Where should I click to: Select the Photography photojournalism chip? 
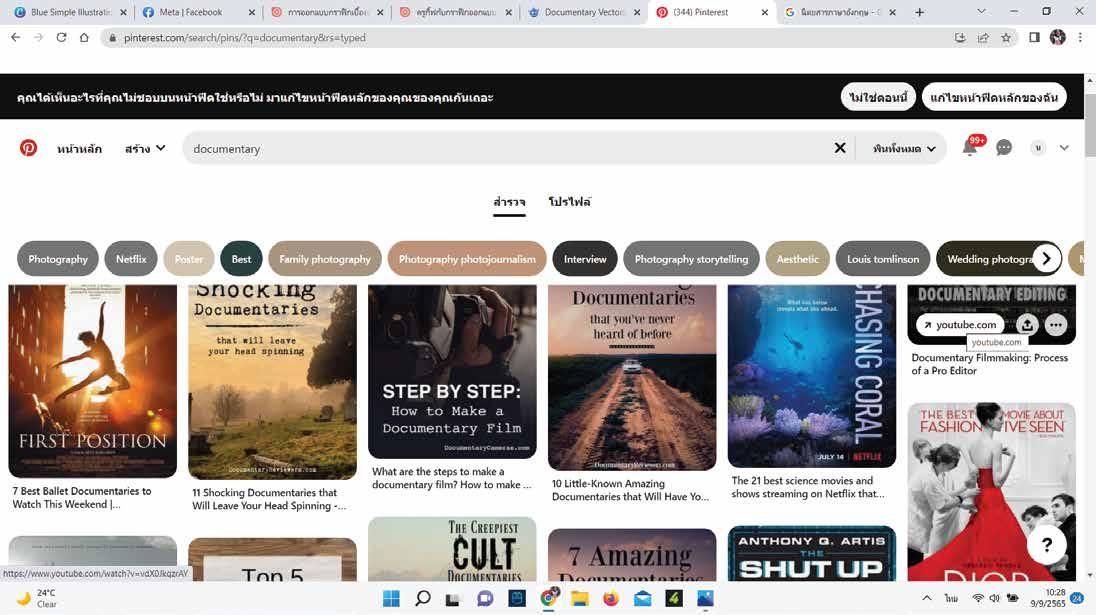(x=467, y=259)
